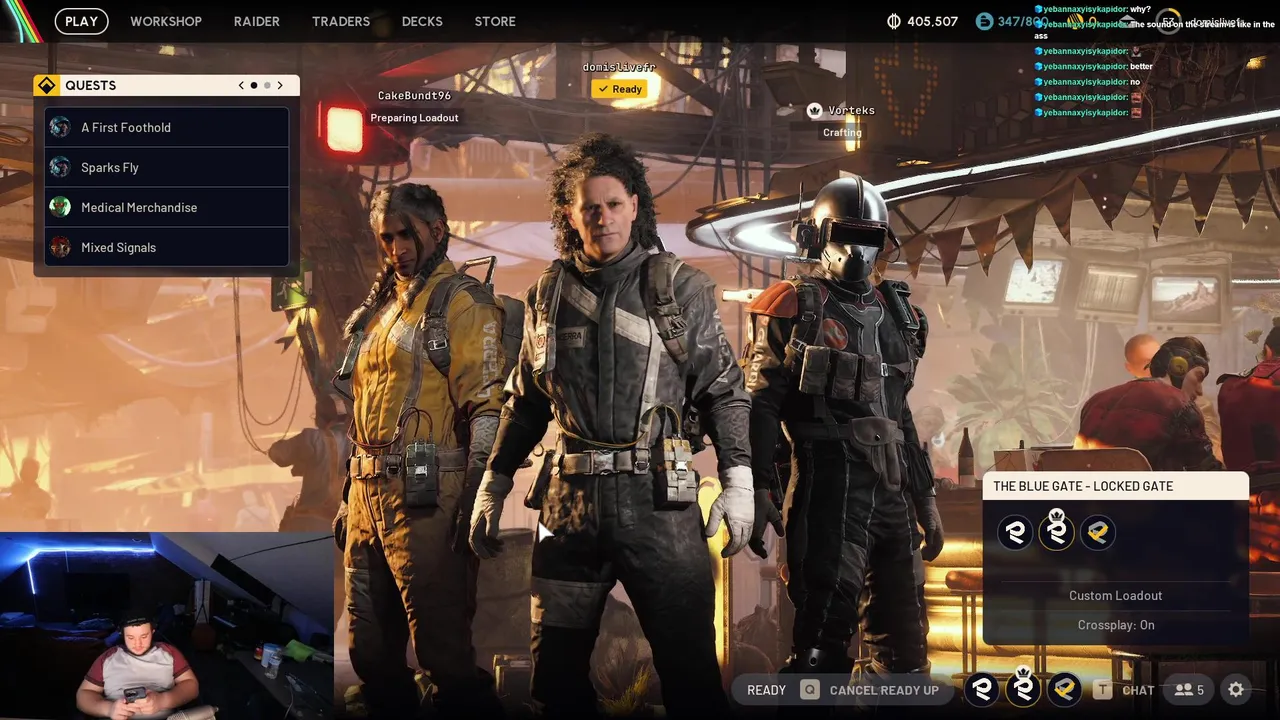Click the level 53 progress ring

[1169, 21]
